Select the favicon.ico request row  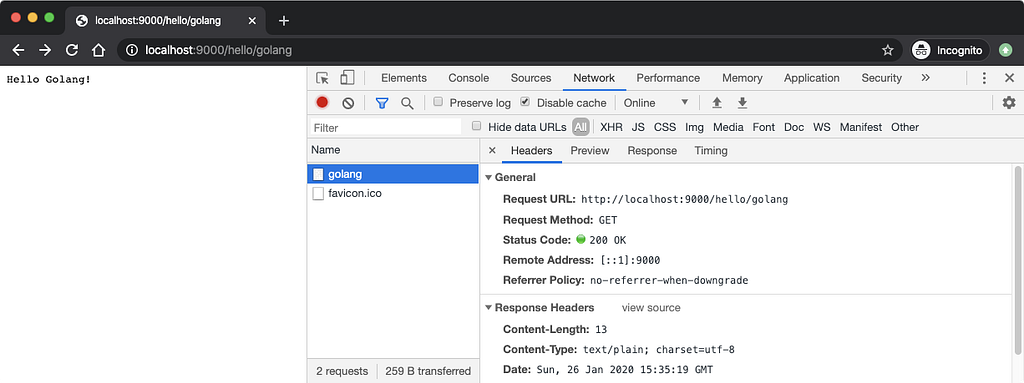point(392,193)
